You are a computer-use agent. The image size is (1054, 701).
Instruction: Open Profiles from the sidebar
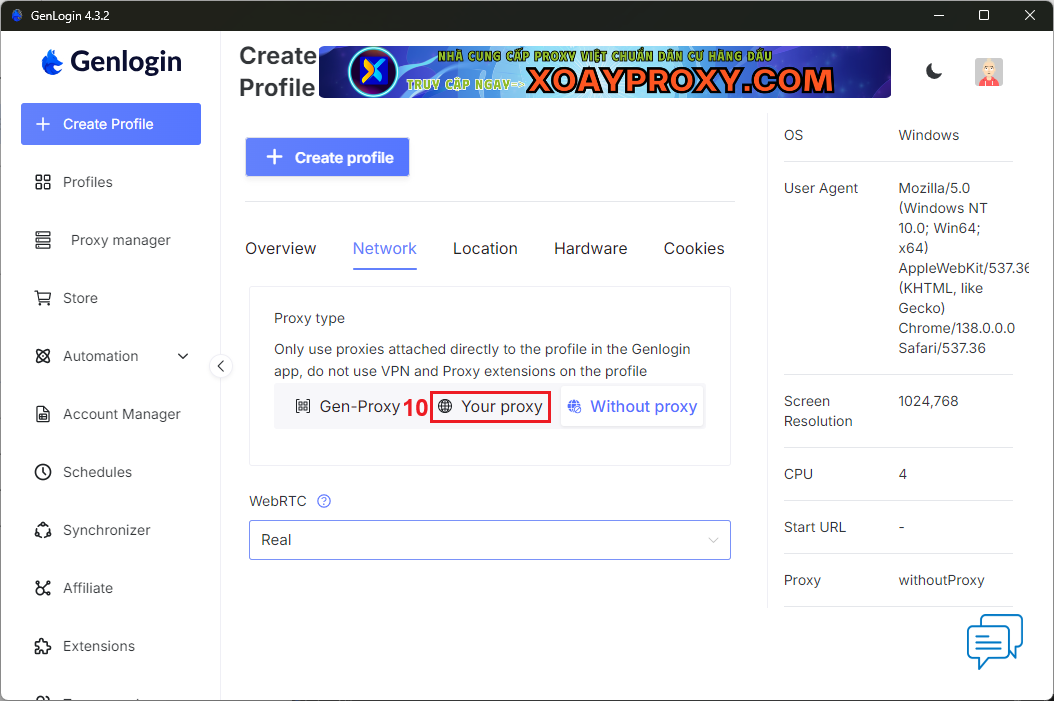[87, 182]
